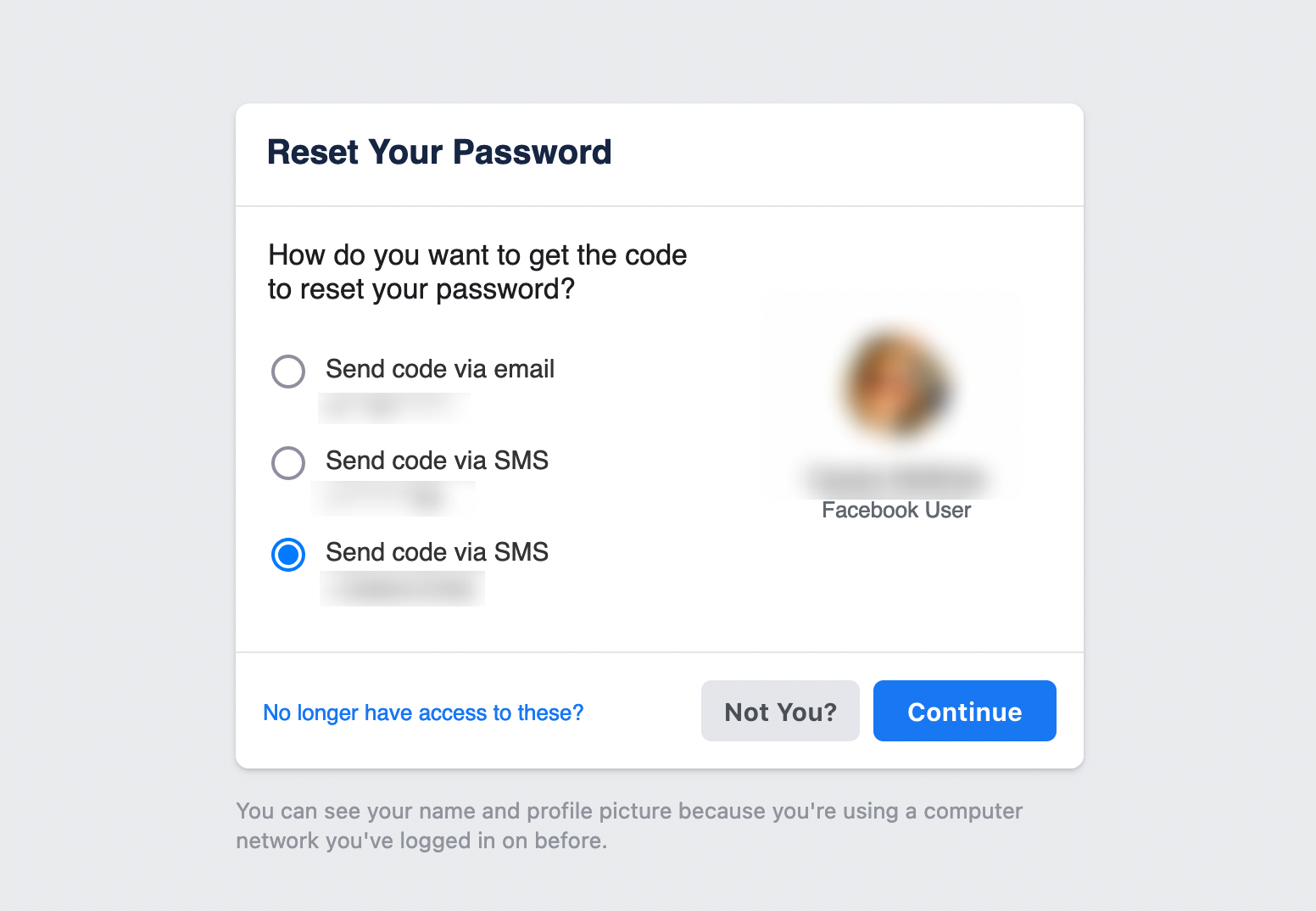Click the "Send code via email" label text
1316x911 pixels.
pyautogui.click(x=440, y=369)
